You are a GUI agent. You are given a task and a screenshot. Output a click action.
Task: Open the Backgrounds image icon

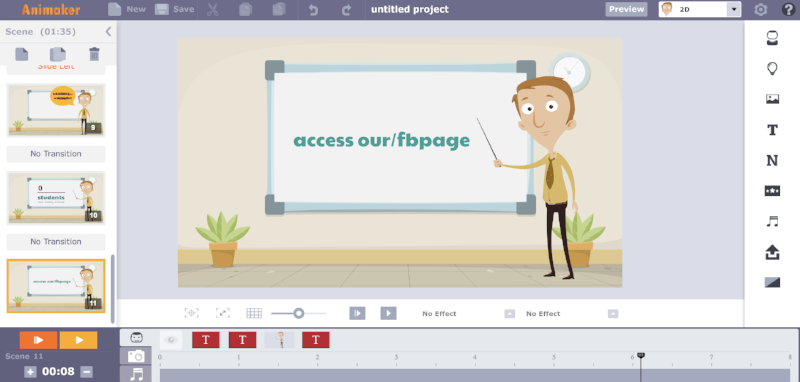772,99
